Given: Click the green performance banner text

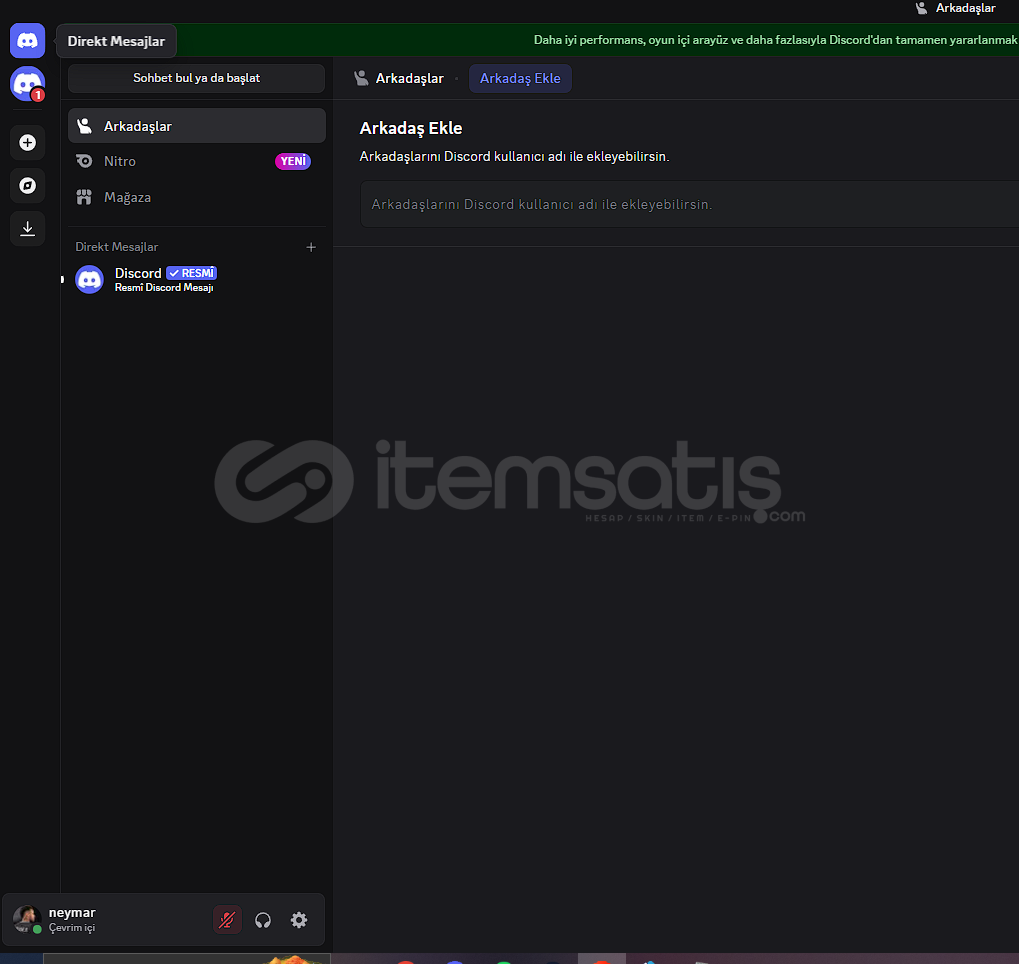Looking at the screenshot, I should pyautogui.click(x=775, y=40).
